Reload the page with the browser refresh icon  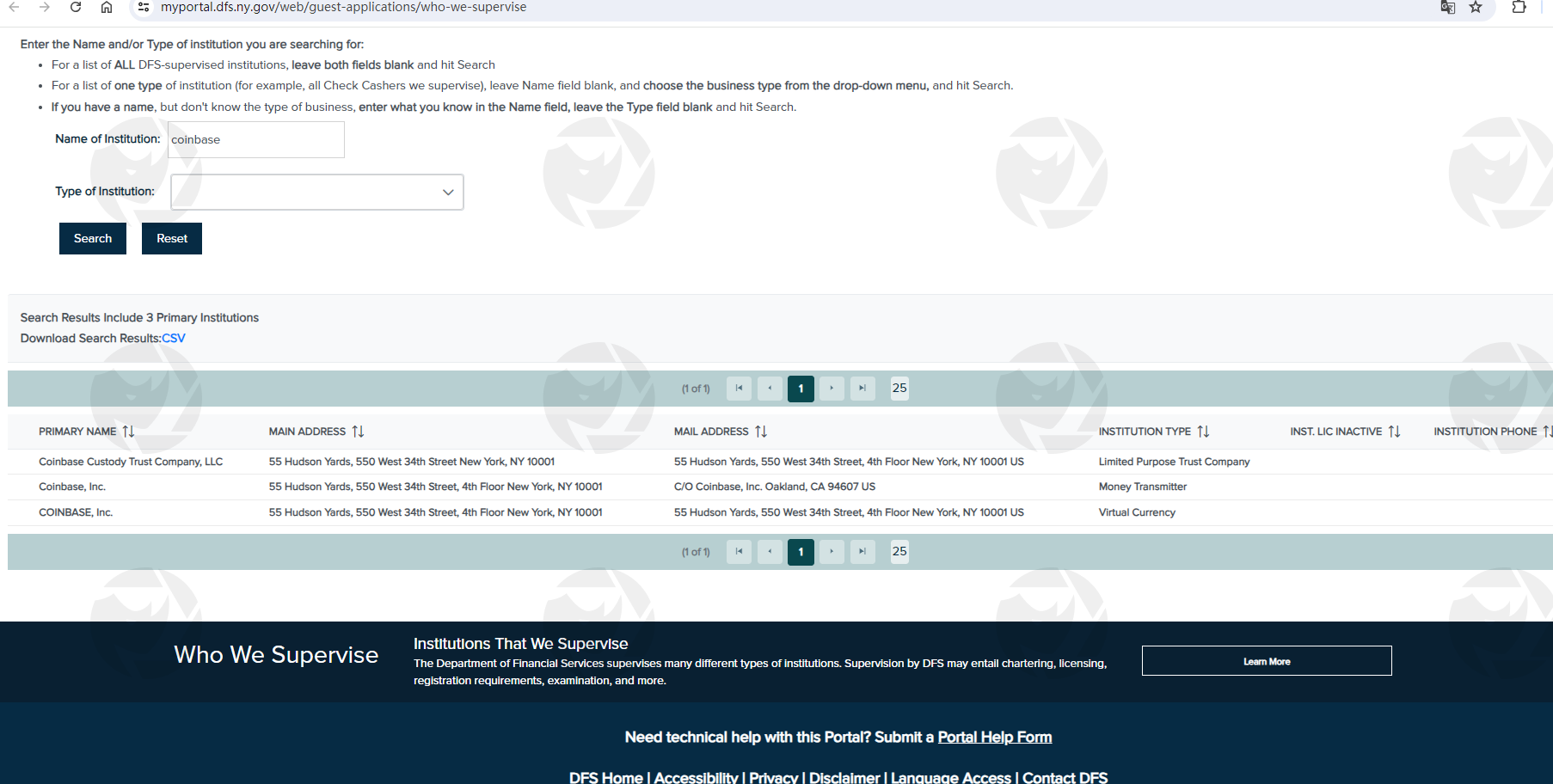76,8
